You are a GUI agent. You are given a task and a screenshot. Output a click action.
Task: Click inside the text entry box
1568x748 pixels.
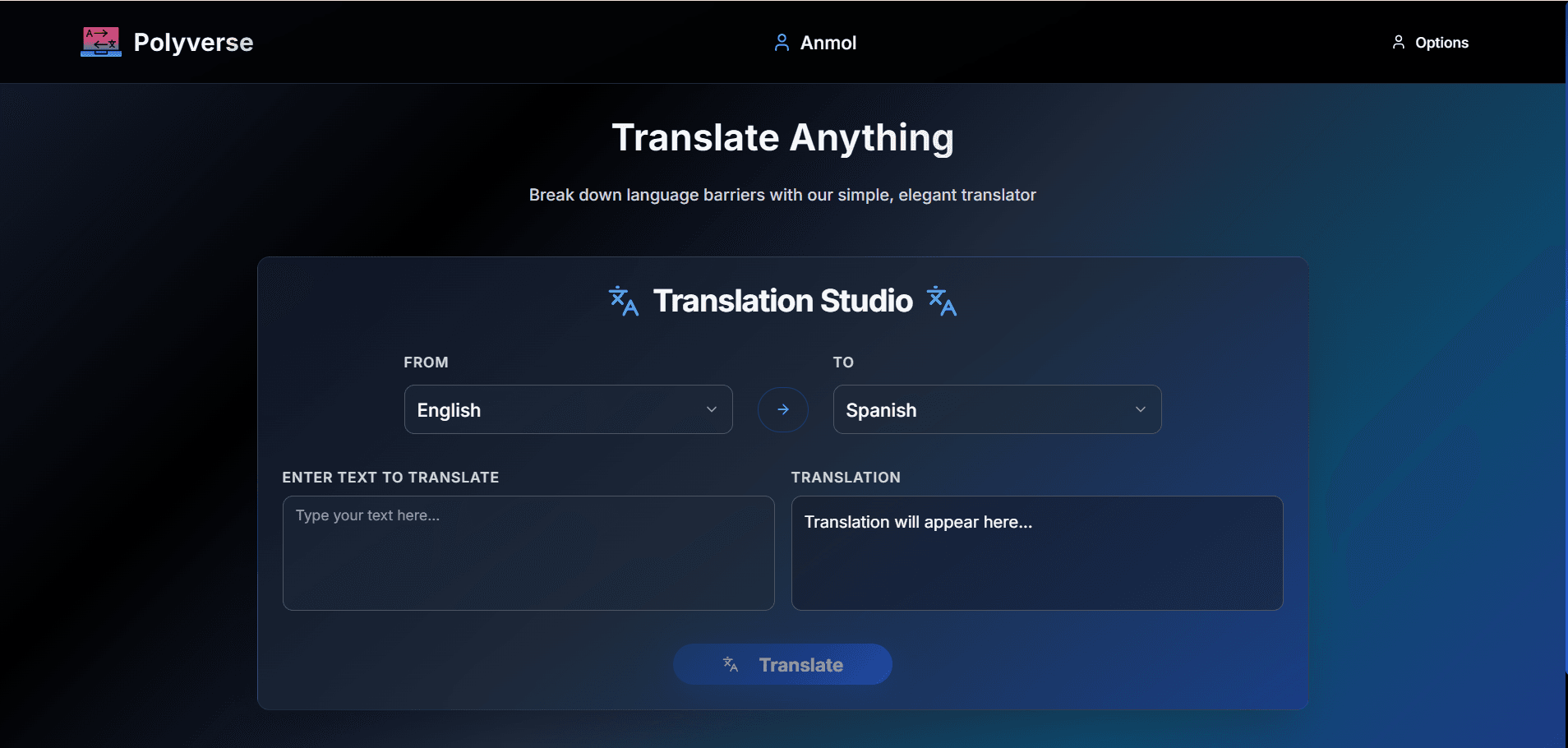click(x=528, y=552)
